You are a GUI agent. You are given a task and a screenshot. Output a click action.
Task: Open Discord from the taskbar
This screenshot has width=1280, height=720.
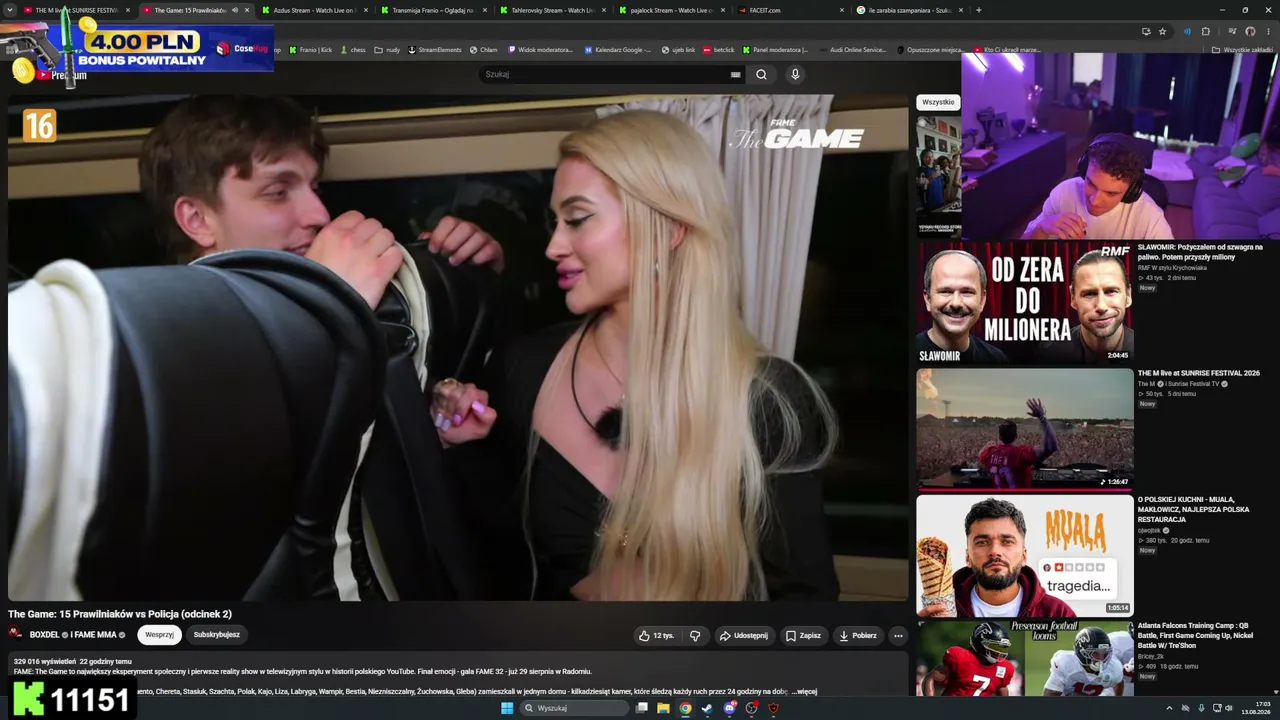730,708
